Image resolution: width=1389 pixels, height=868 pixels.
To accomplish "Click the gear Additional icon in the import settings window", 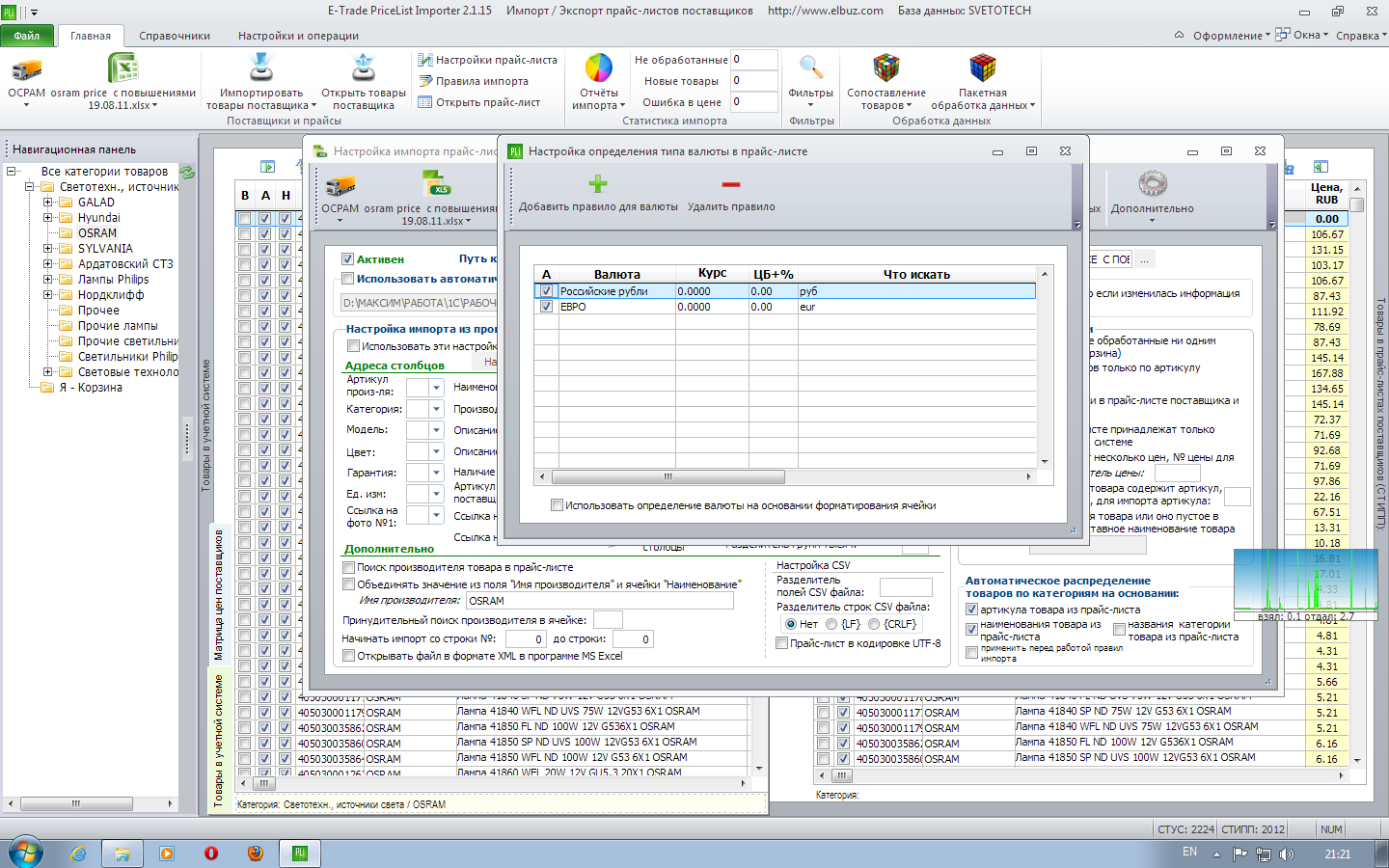I will (x=1153, y=183).
